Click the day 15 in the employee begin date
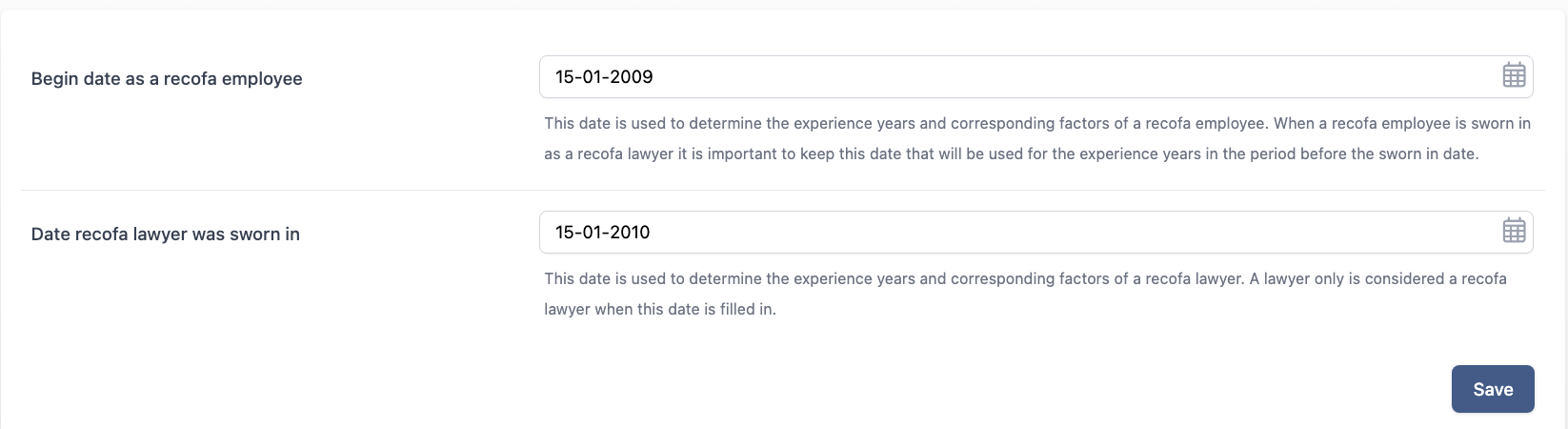This screenshot has height=429, width=1568. tap(565, 77)
